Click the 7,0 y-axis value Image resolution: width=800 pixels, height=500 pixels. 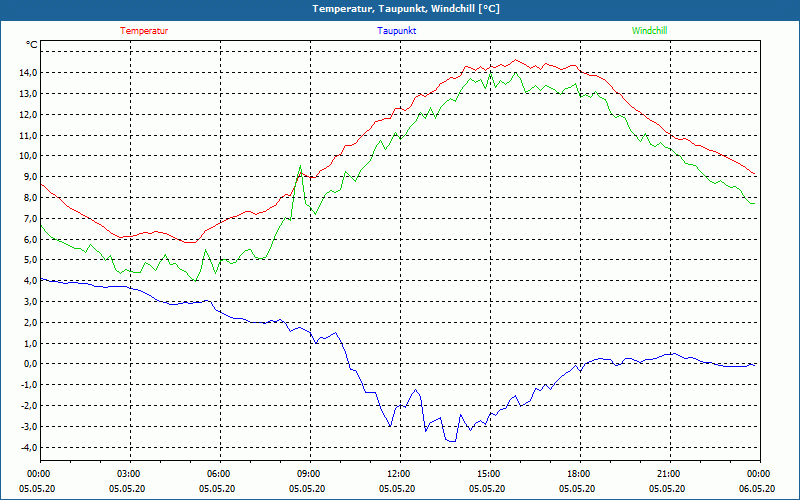coord(31,218)
